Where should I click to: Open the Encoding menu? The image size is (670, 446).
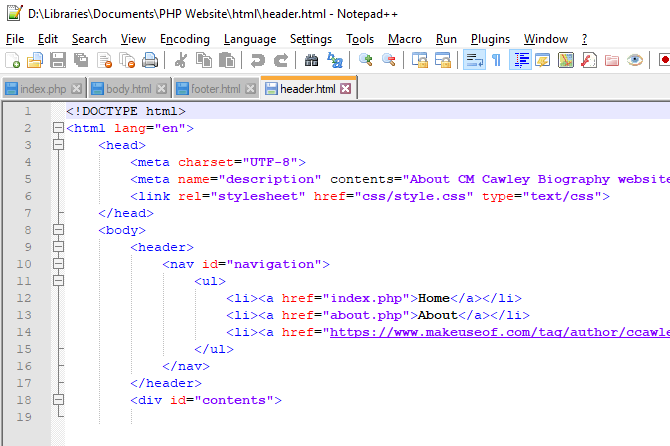click(185, 39)
